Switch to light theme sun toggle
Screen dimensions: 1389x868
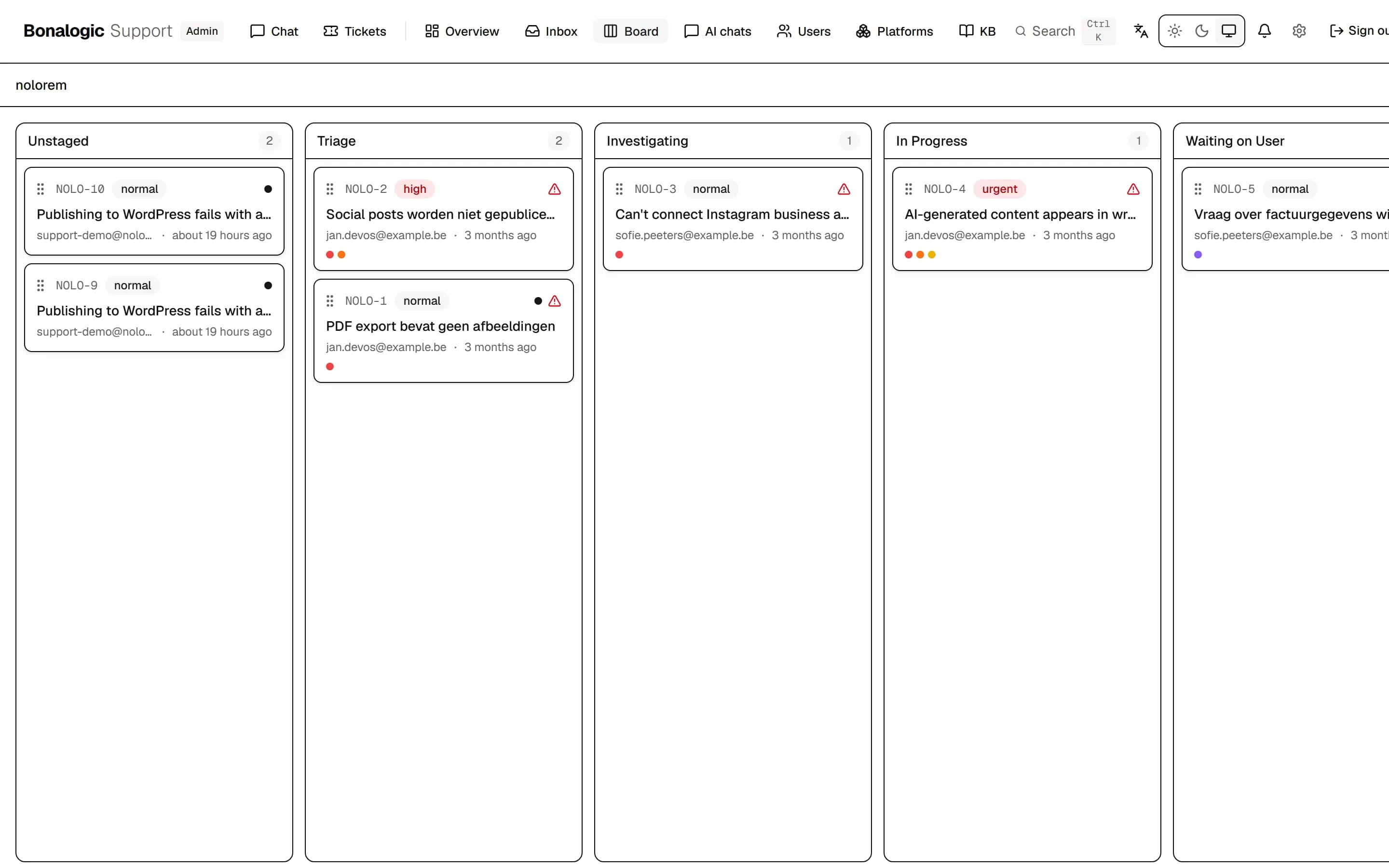(1174, 31)
